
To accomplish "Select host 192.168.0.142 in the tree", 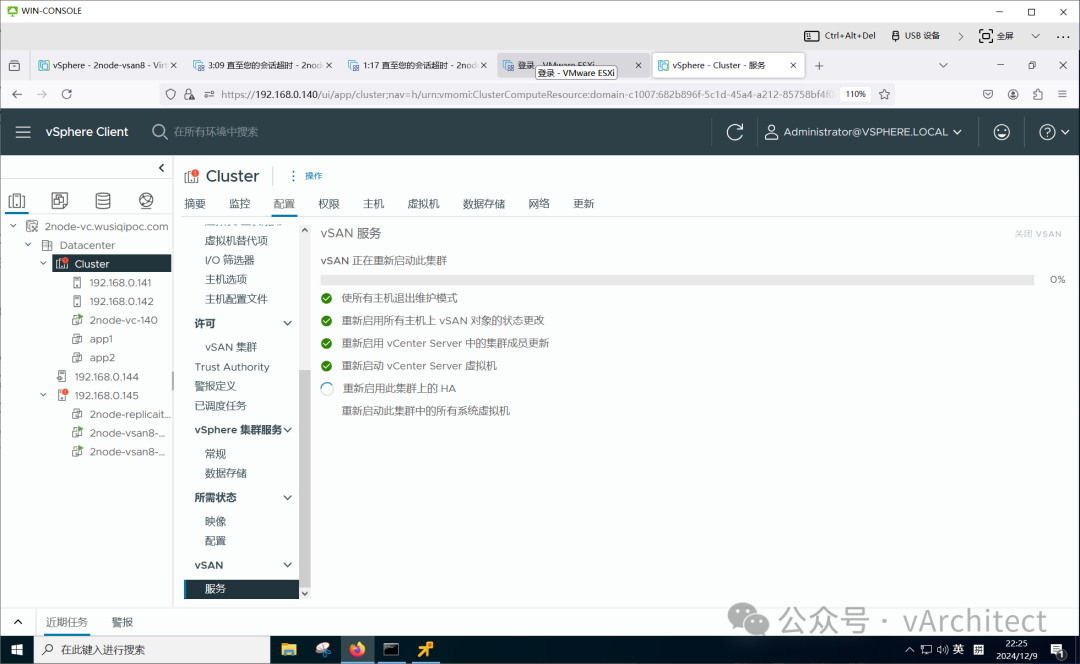I will [x=121, y=301].
